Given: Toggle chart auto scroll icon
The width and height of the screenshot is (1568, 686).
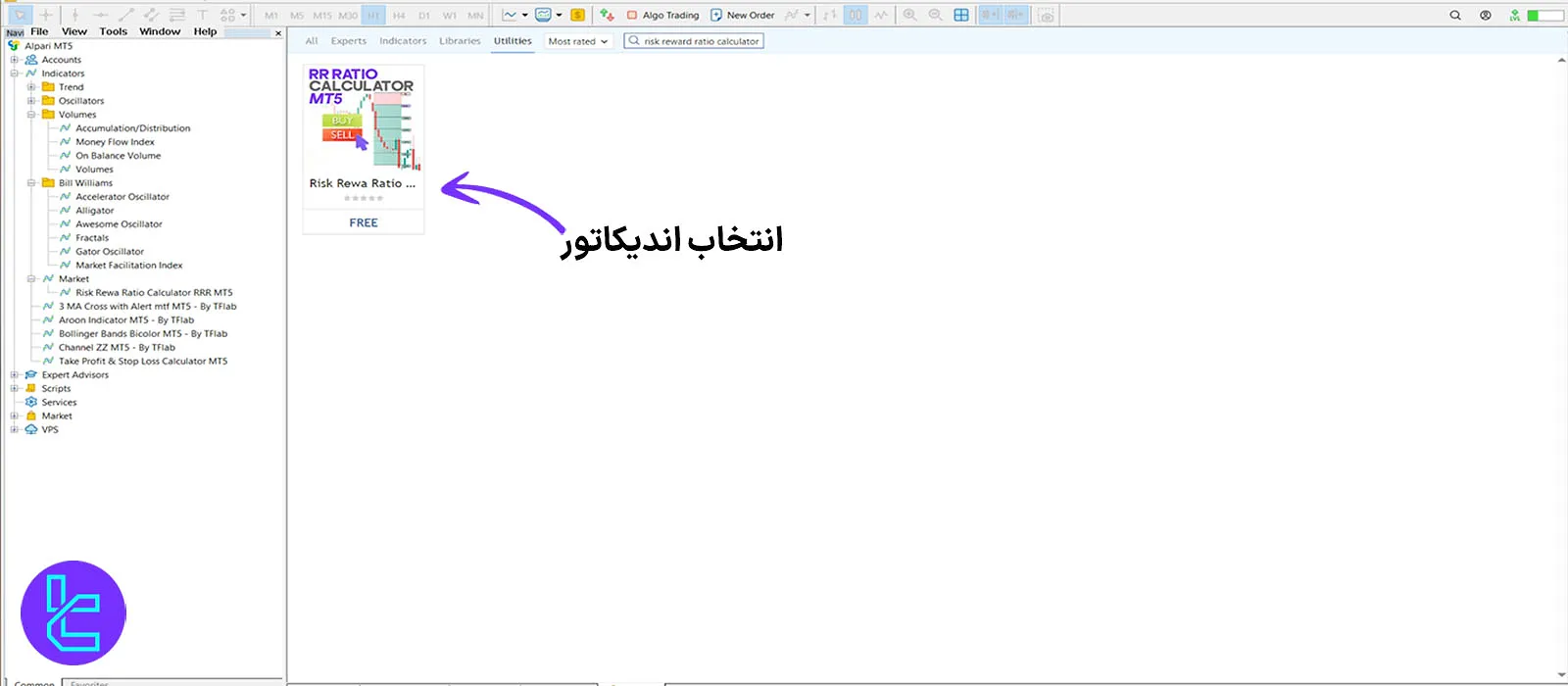Looking at the screenshot, I should point(990,15).
